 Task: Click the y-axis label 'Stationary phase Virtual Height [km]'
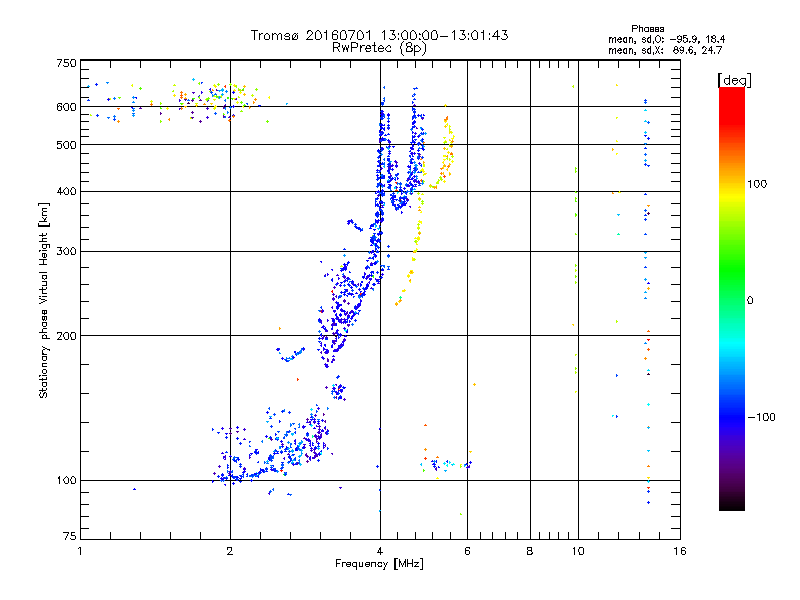pyautogui.click(x=44, y=300)
